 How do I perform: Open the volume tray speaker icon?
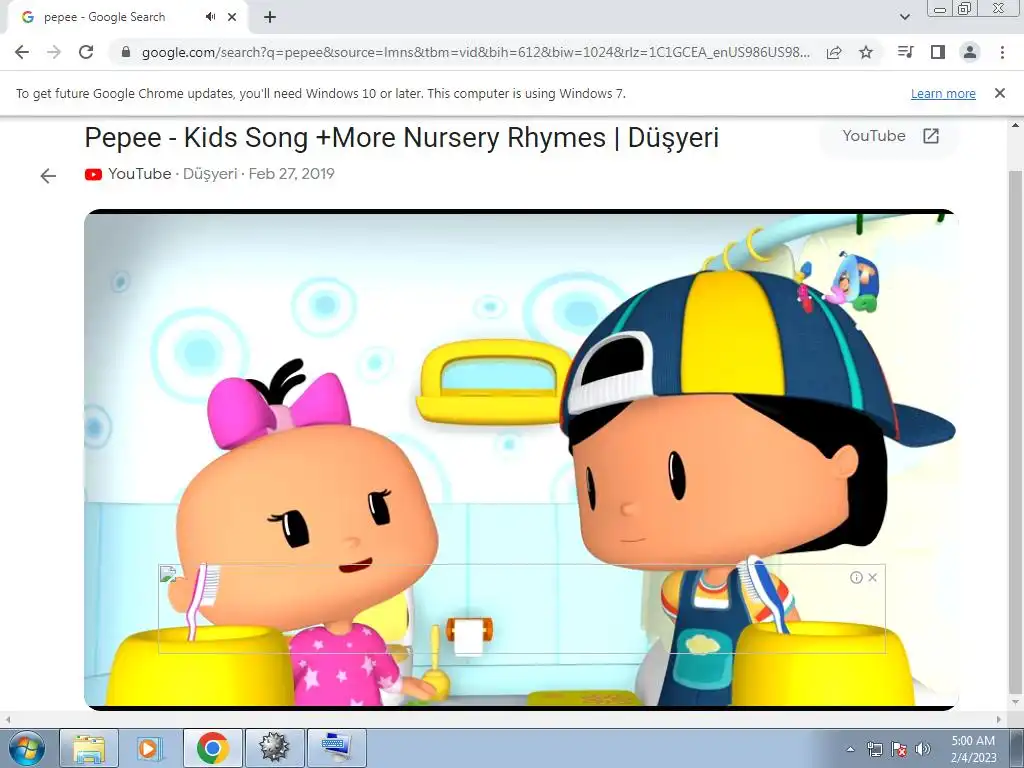point(922,749)
